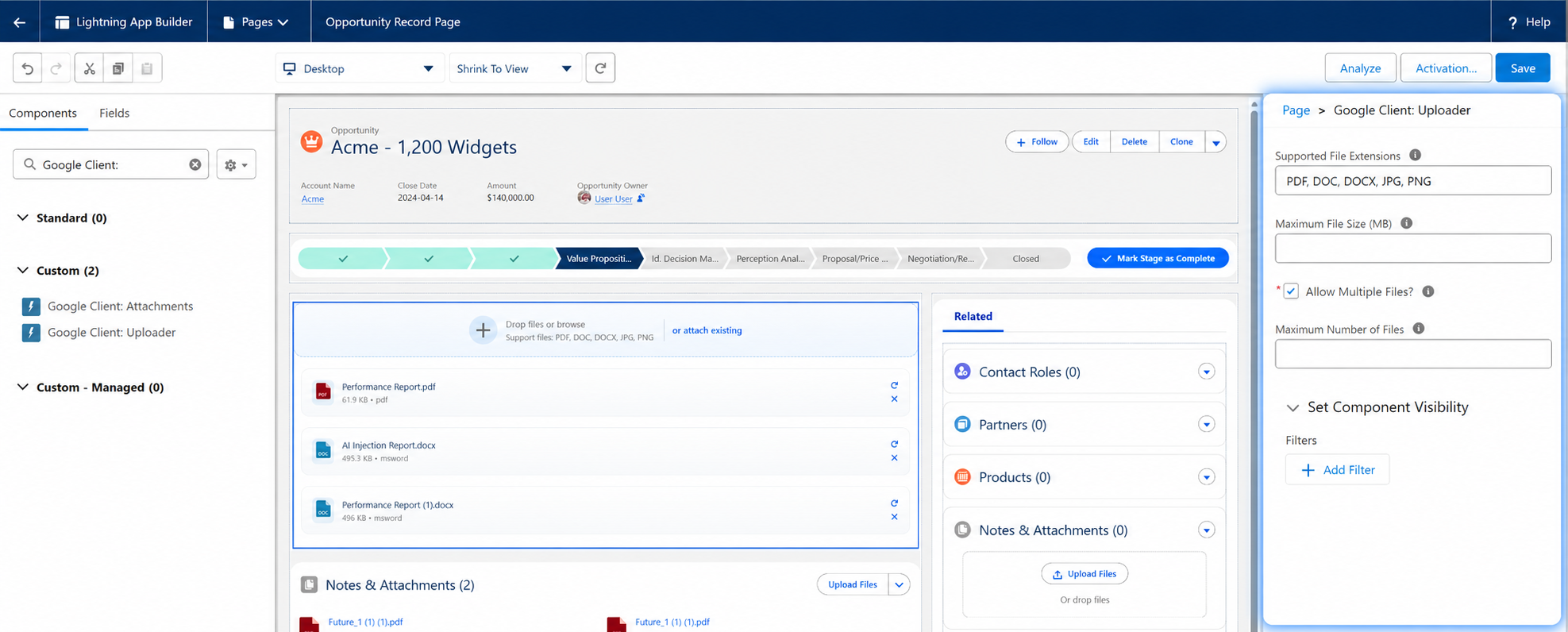Click the change owner icon beside User User

click(641, 198)
